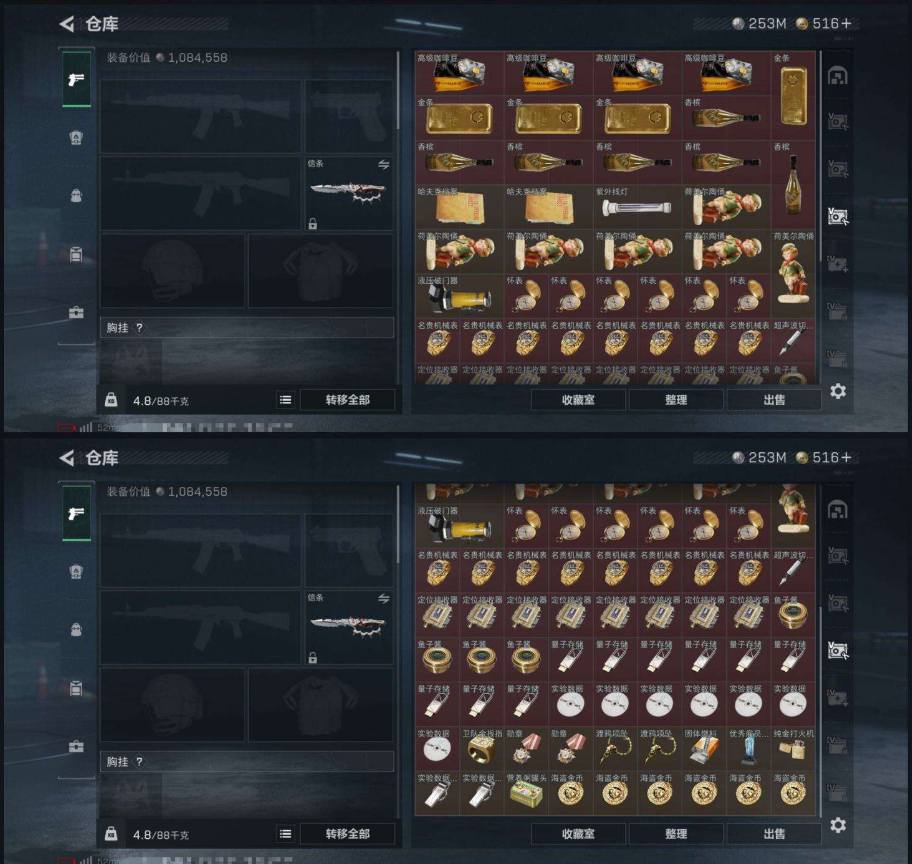The image size is (912, 864).
Task: Select the green canned food tin item
Action: coord(526,794)
